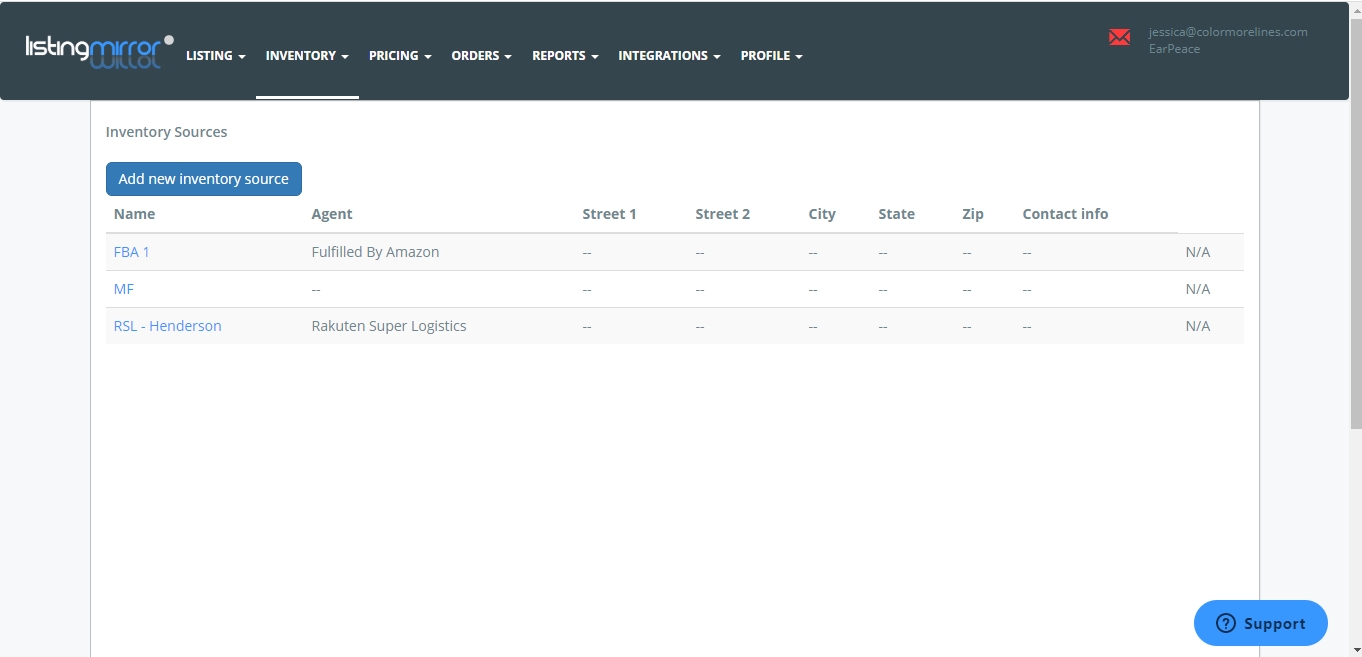
Task: Open the FBA 1 inventory source
Action: tap(131, 252)
